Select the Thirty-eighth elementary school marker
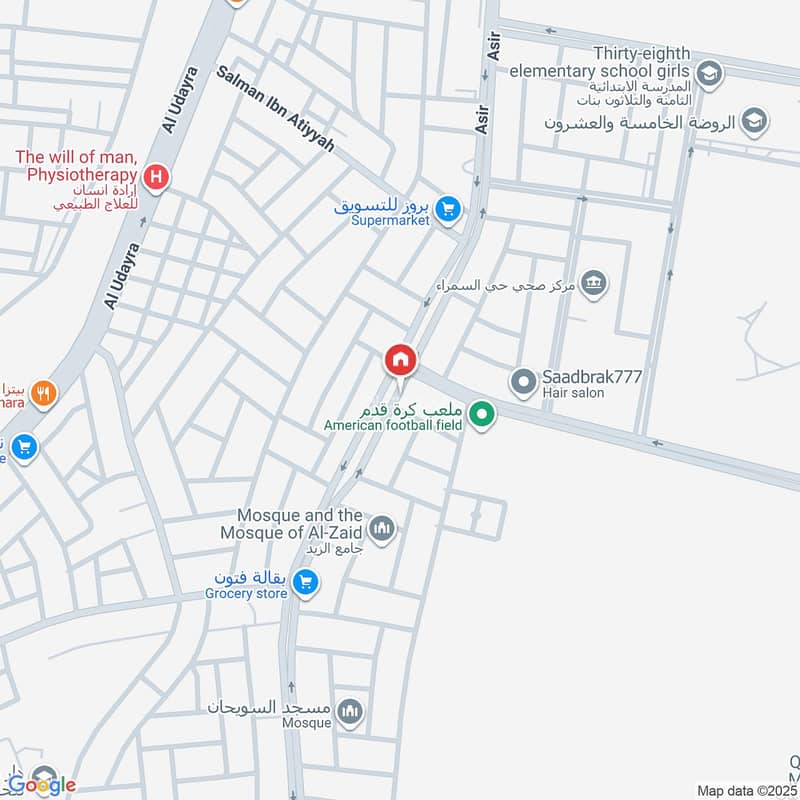800x800 pixels. pos(709,74)
